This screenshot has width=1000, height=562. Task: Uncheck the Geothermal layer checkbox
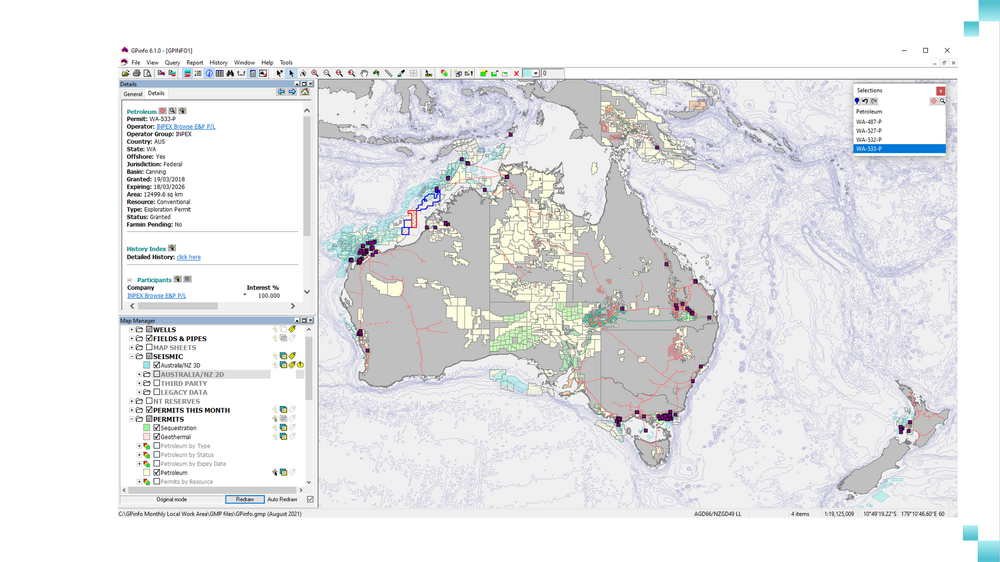(156, 437)
